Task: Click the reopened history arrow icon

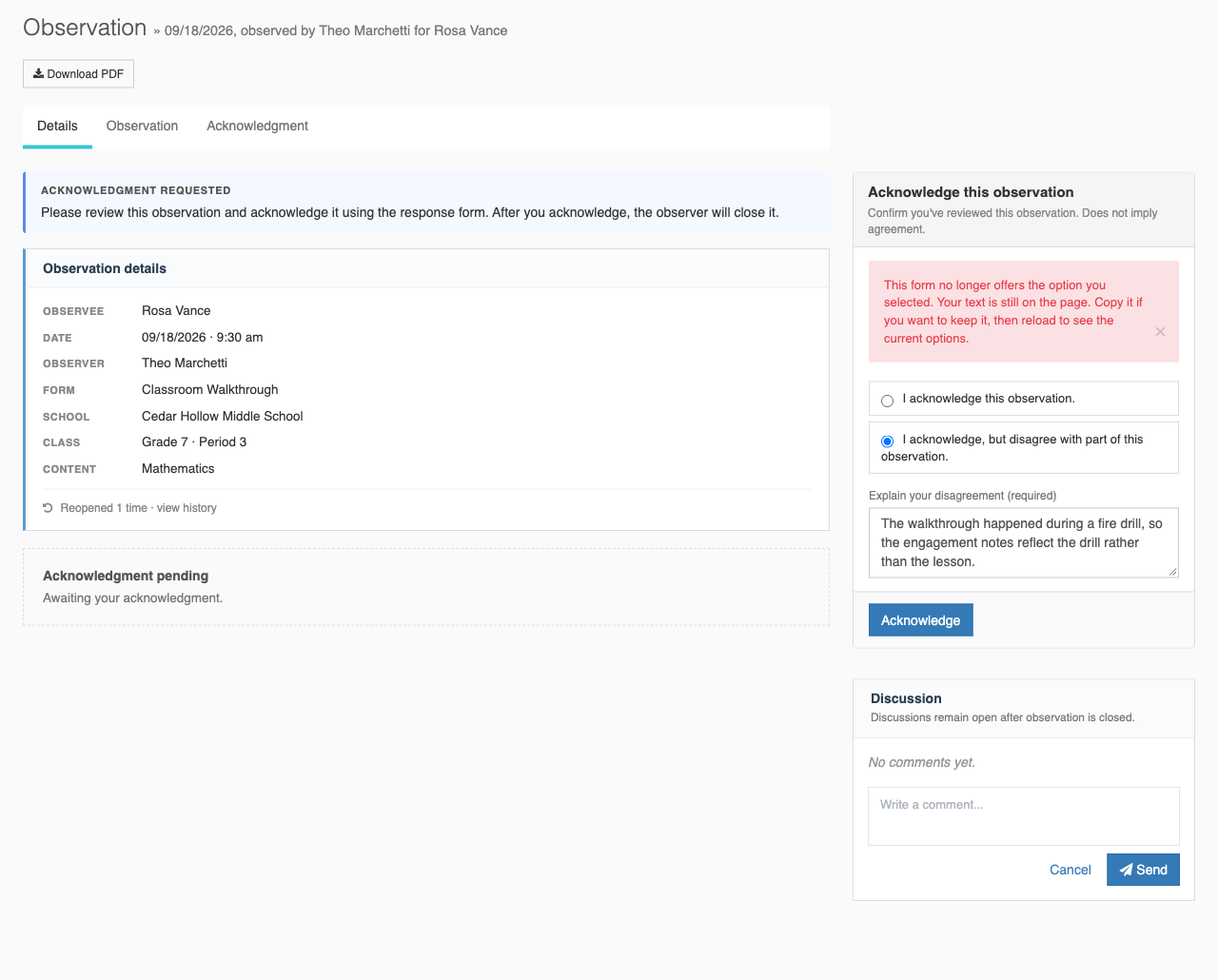Action: 48,508
